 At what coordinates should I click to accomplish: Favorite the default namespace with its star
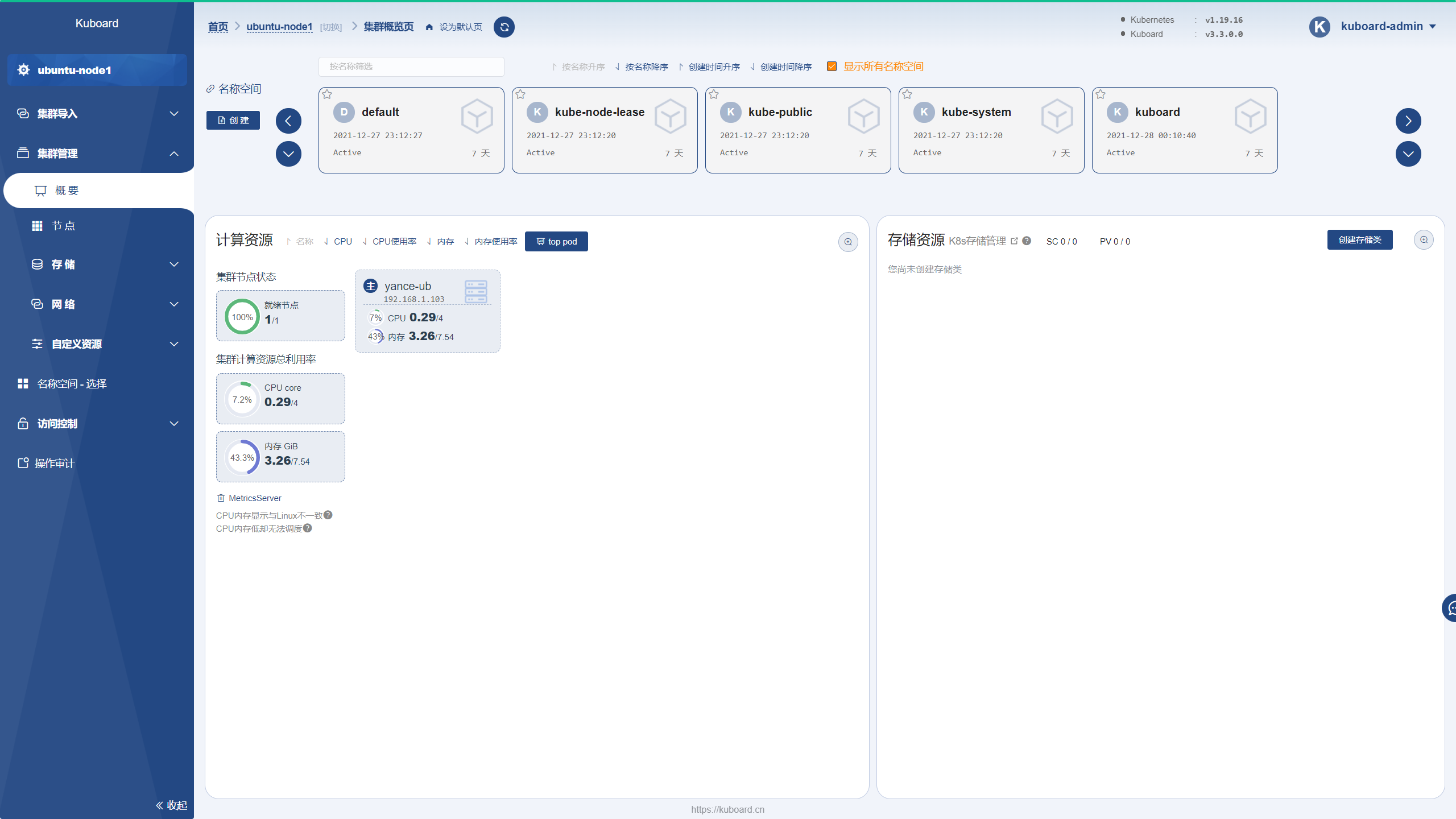tap(327, 94)
